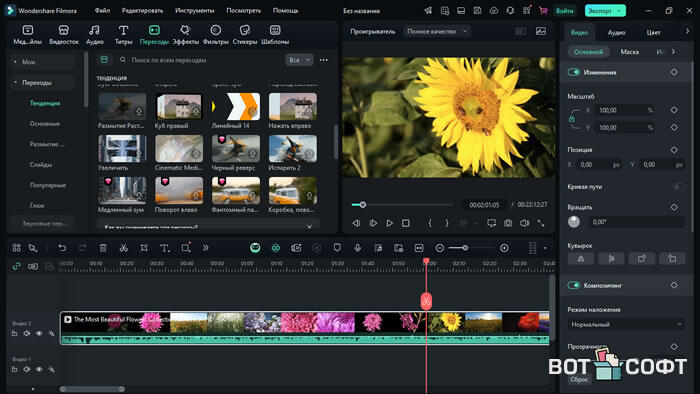Select the Куб правый transition thumbnail

point(179,107)
